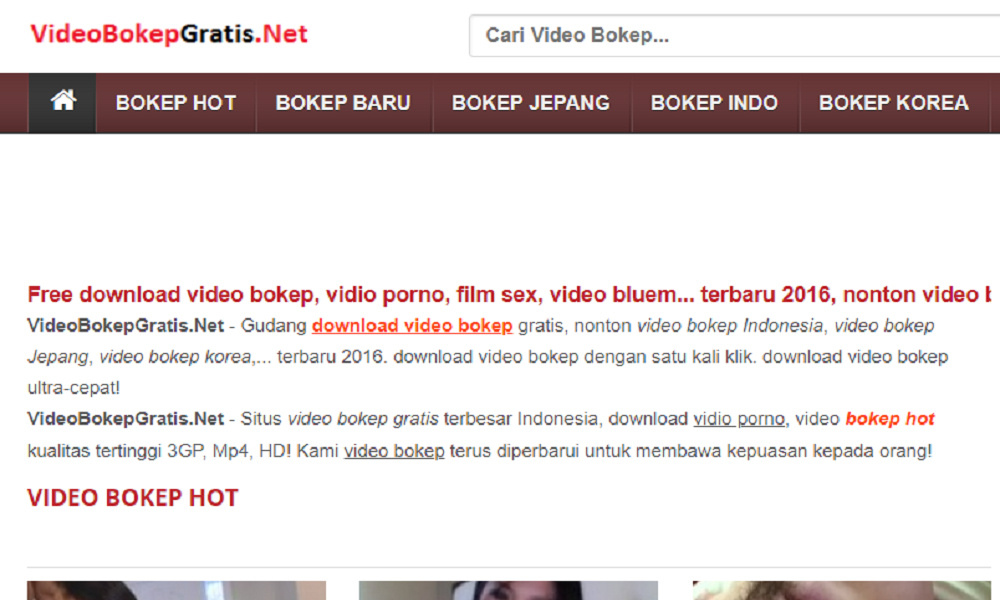Screen dimensions: 1000x600
Task: Open the leftmost video thumbnail
Action: click(x=176, y=590)
